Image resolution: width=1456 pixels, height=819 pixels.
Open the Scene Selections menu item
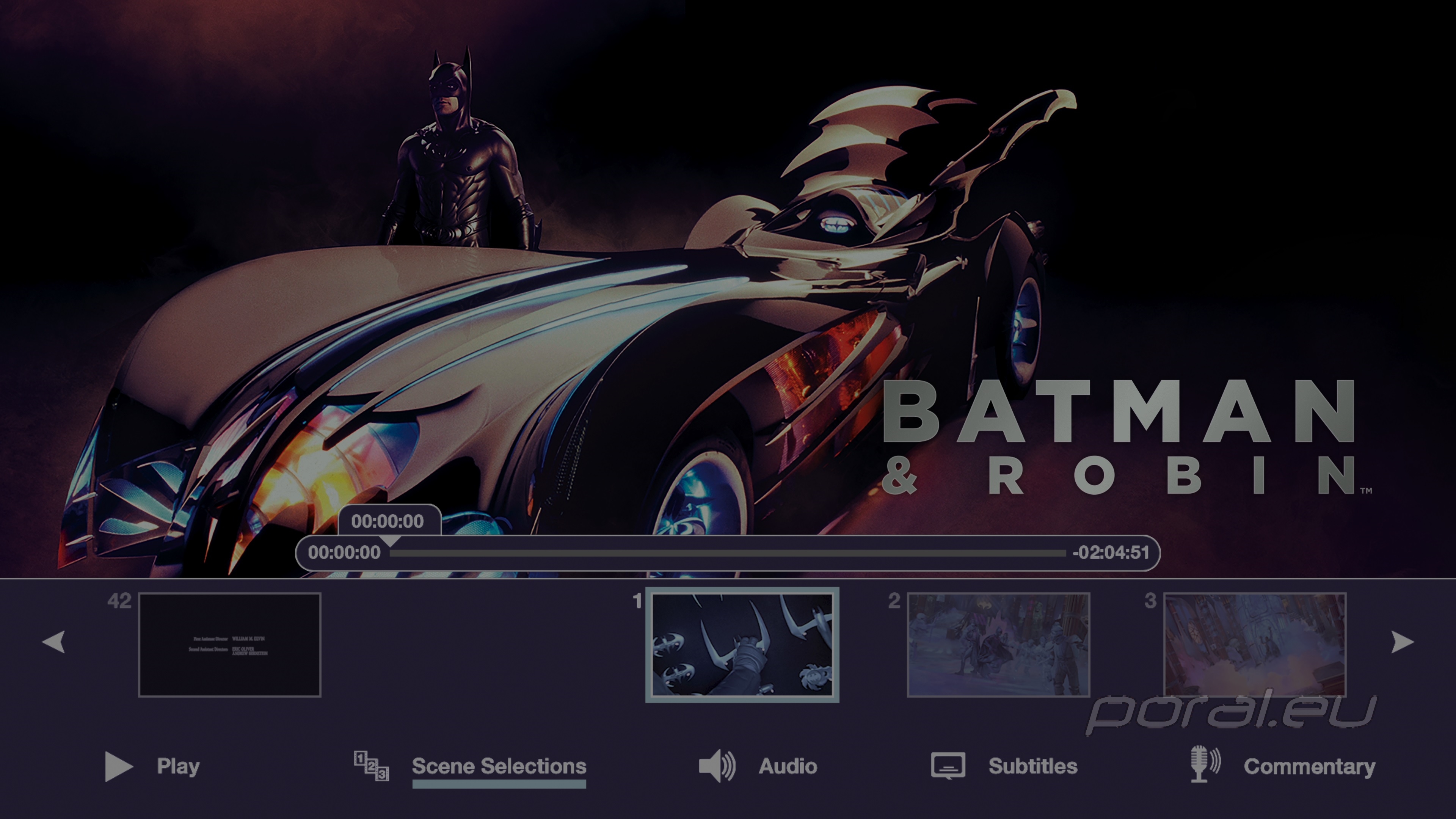click(499, 766)
